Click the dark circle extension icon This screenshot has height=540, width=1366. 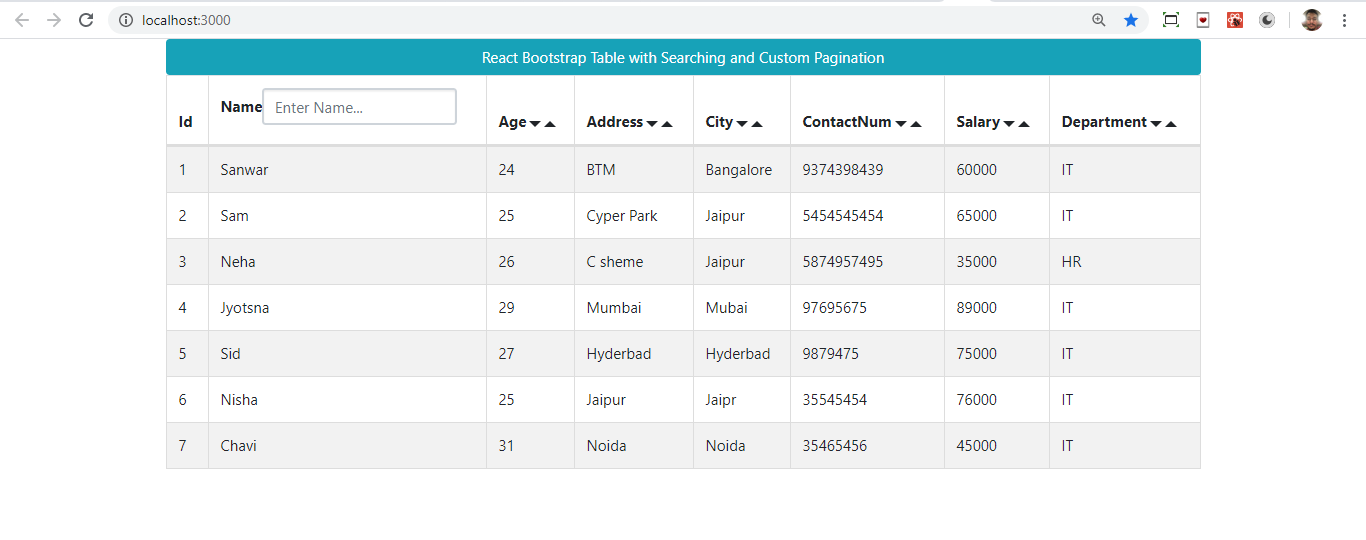click(x=1267, y=20)
